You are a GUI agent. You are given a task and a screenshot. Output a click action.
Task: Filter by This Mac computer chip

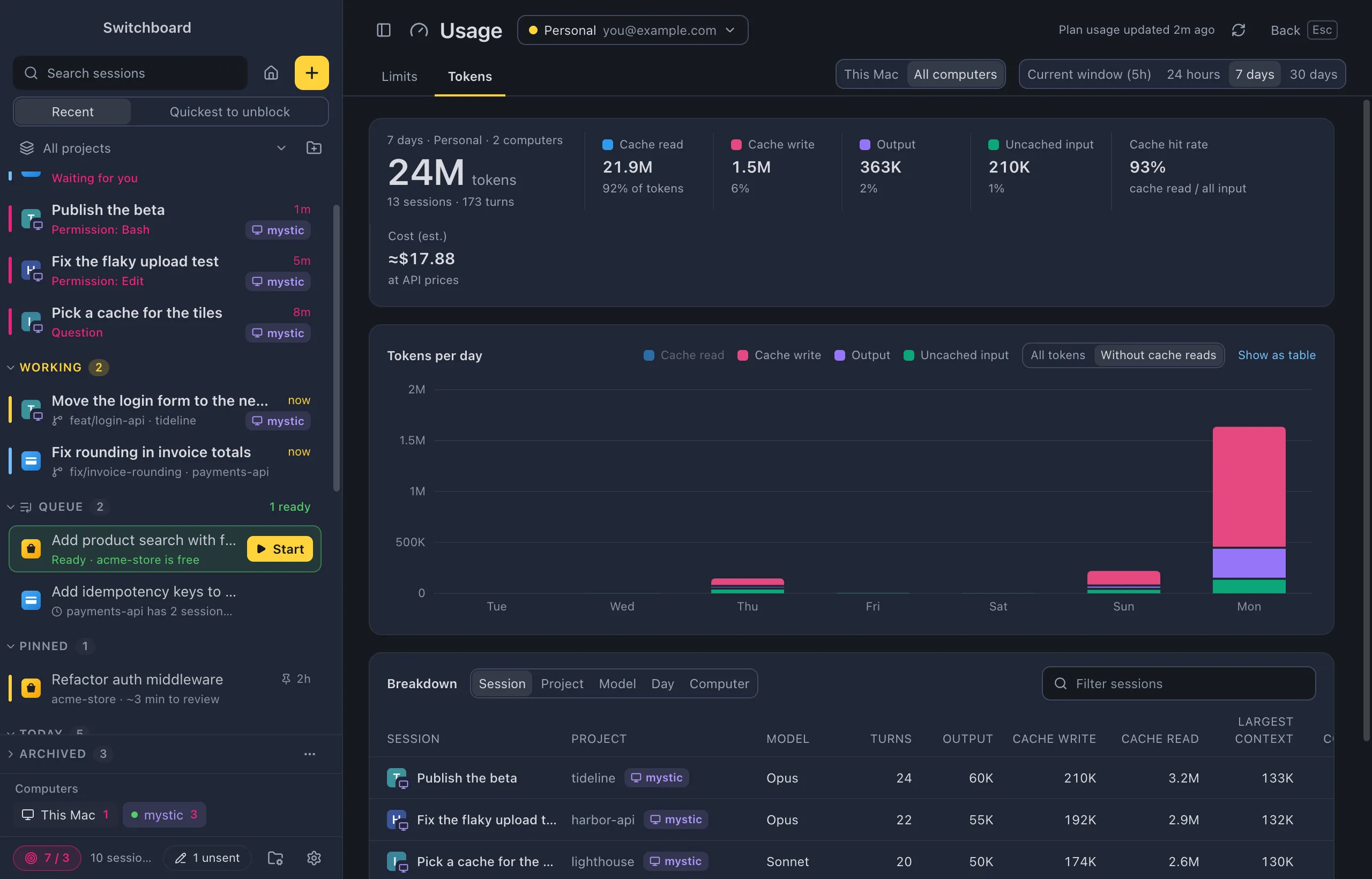(65, 815)
